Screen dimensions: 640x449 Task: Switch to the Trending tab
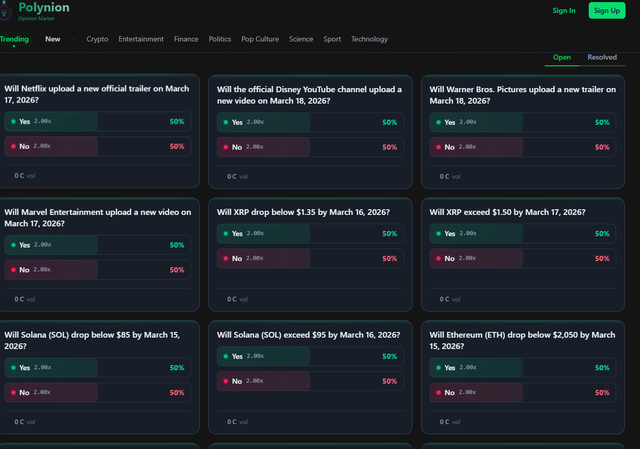click(x=14, y=39)
